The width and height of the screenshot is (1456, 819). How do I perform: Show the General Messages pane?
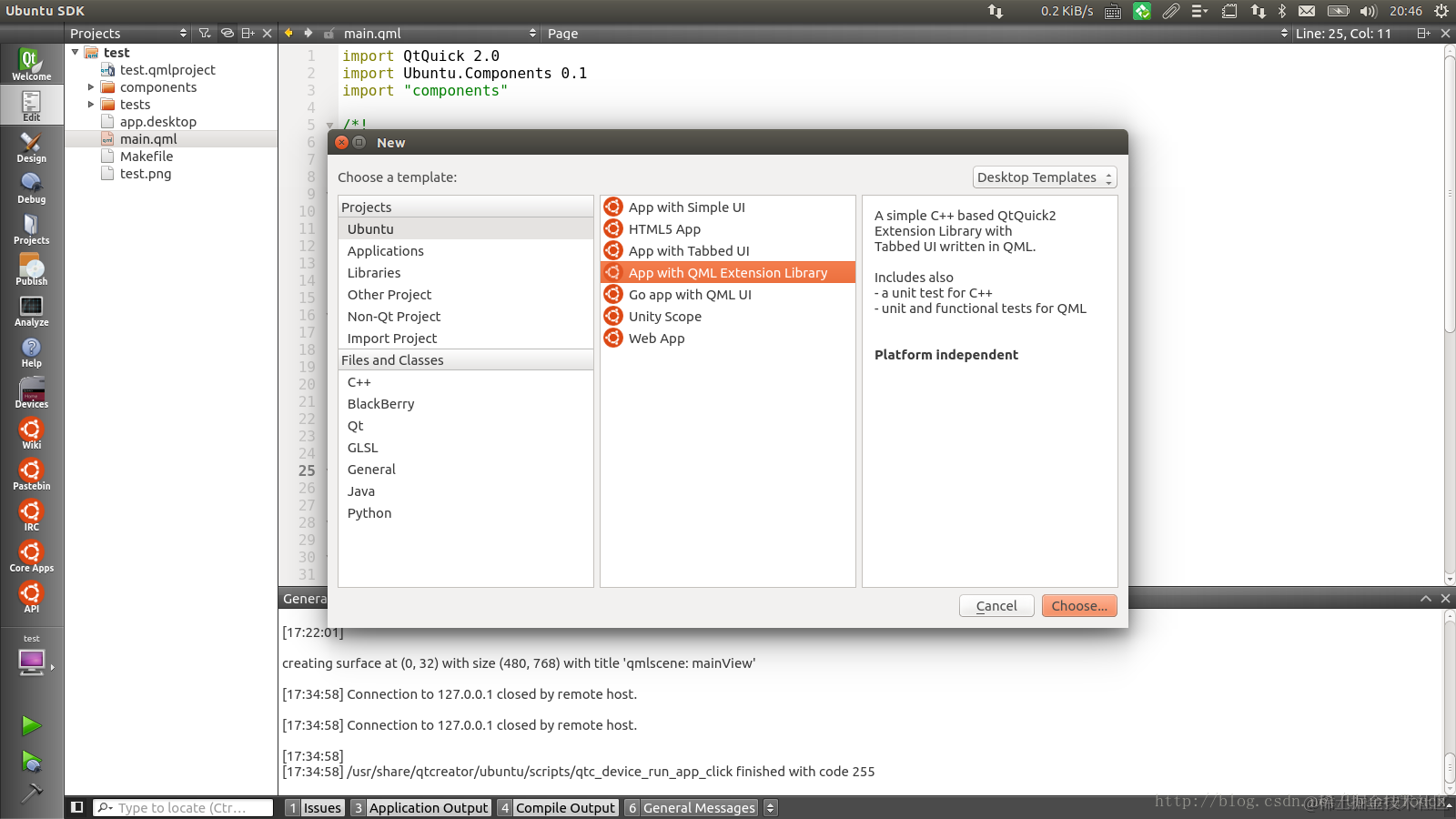(692, 807)
